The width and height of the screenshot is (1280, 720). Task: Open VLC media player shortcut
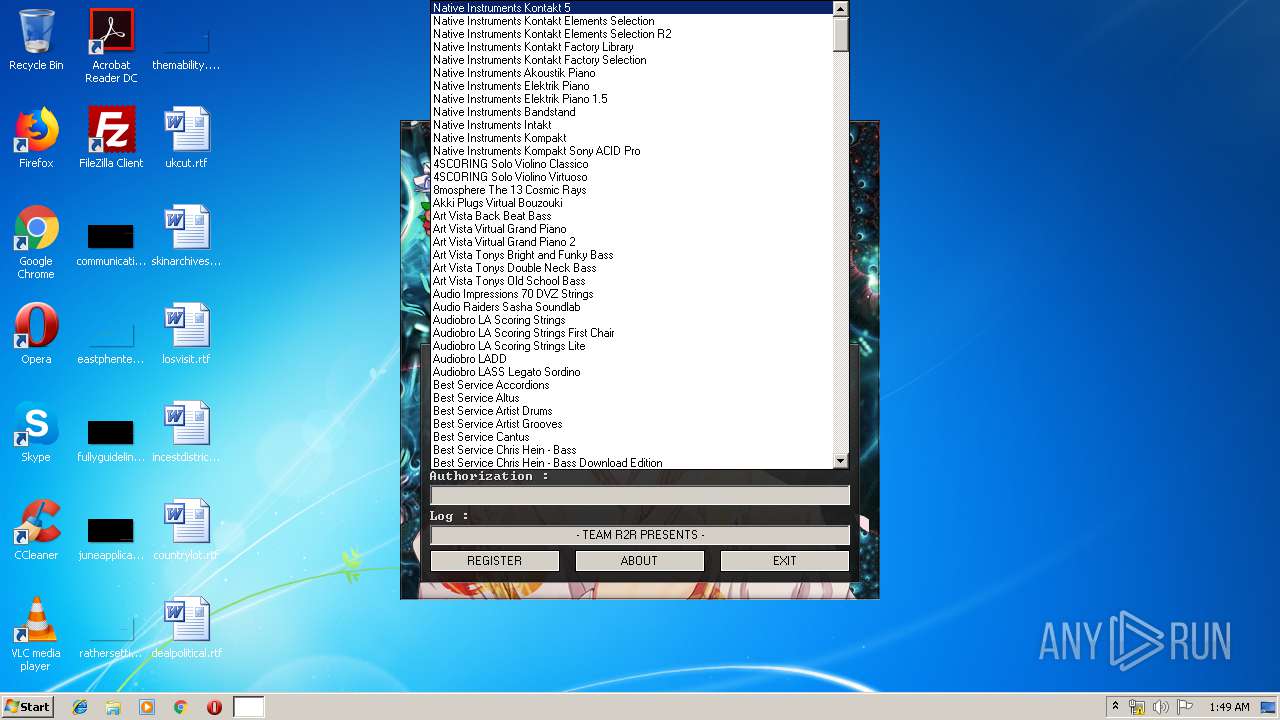tap(36, 634)
